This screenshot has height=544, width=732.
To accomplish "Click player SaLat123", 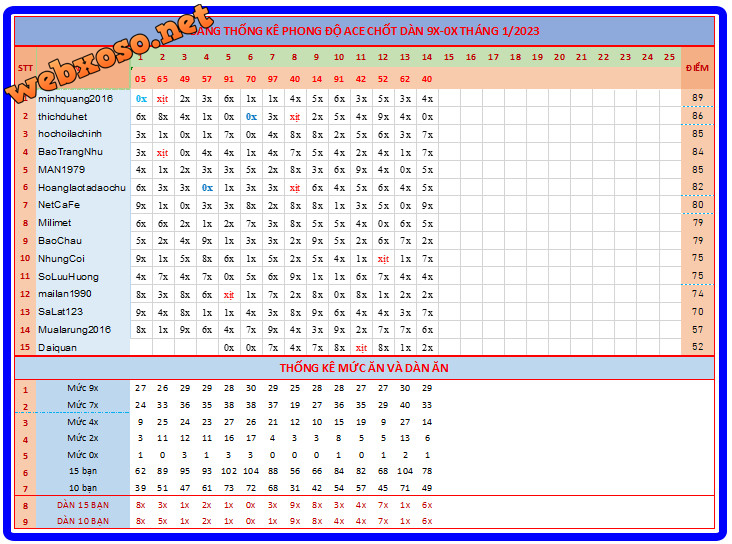I will pos(61,311).
